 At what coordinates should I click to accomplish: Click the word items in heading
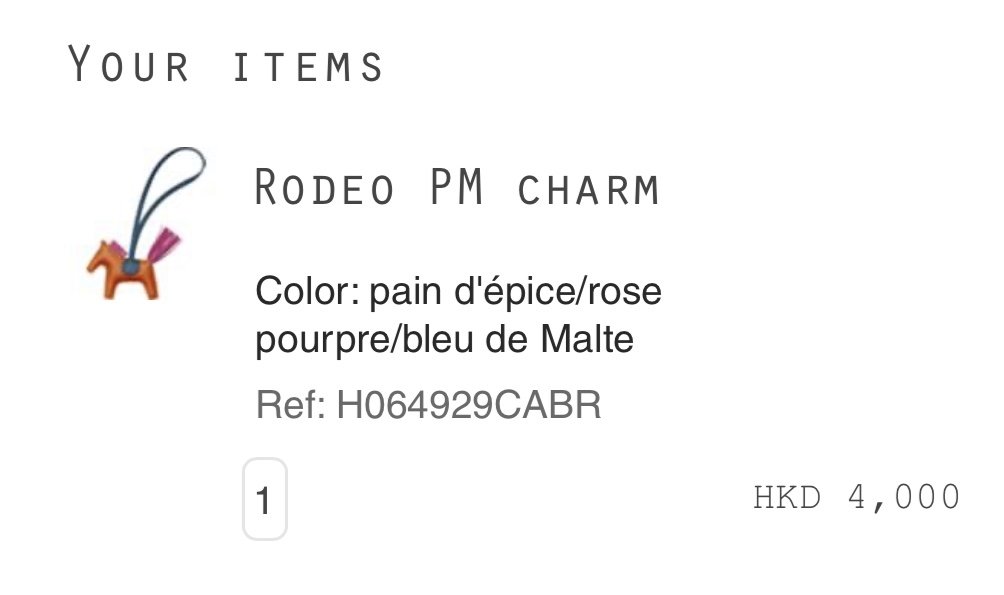click(308, 67)
